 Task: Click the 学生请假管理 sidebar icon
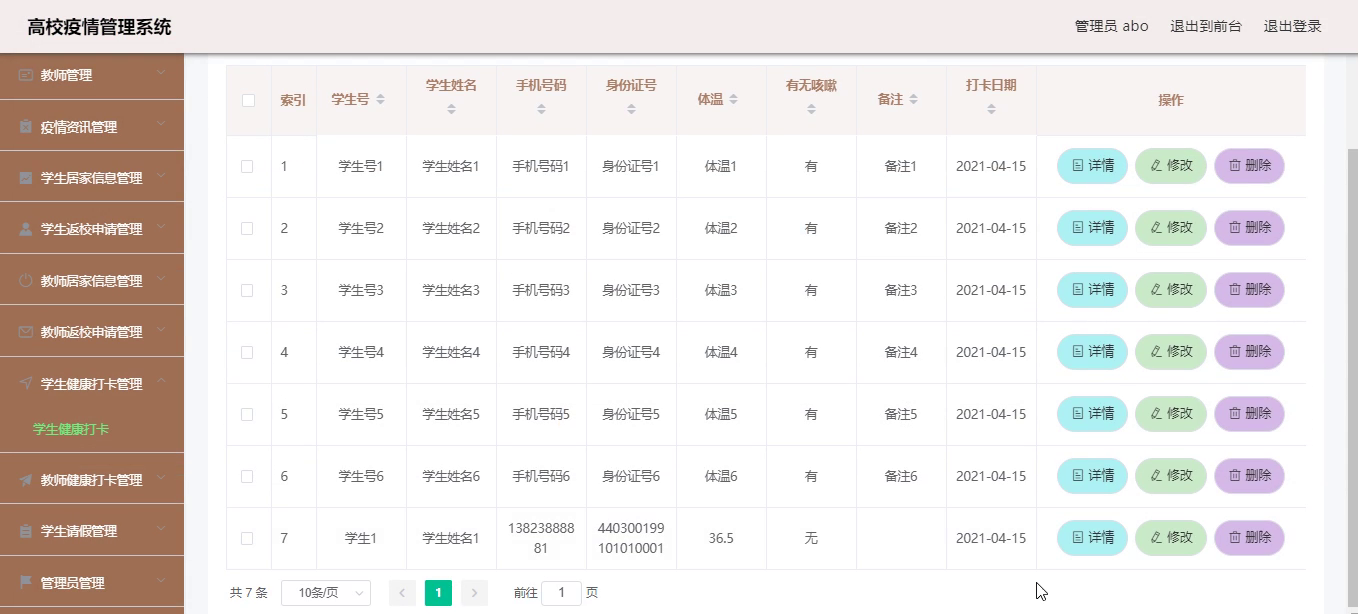pos(26,531)
